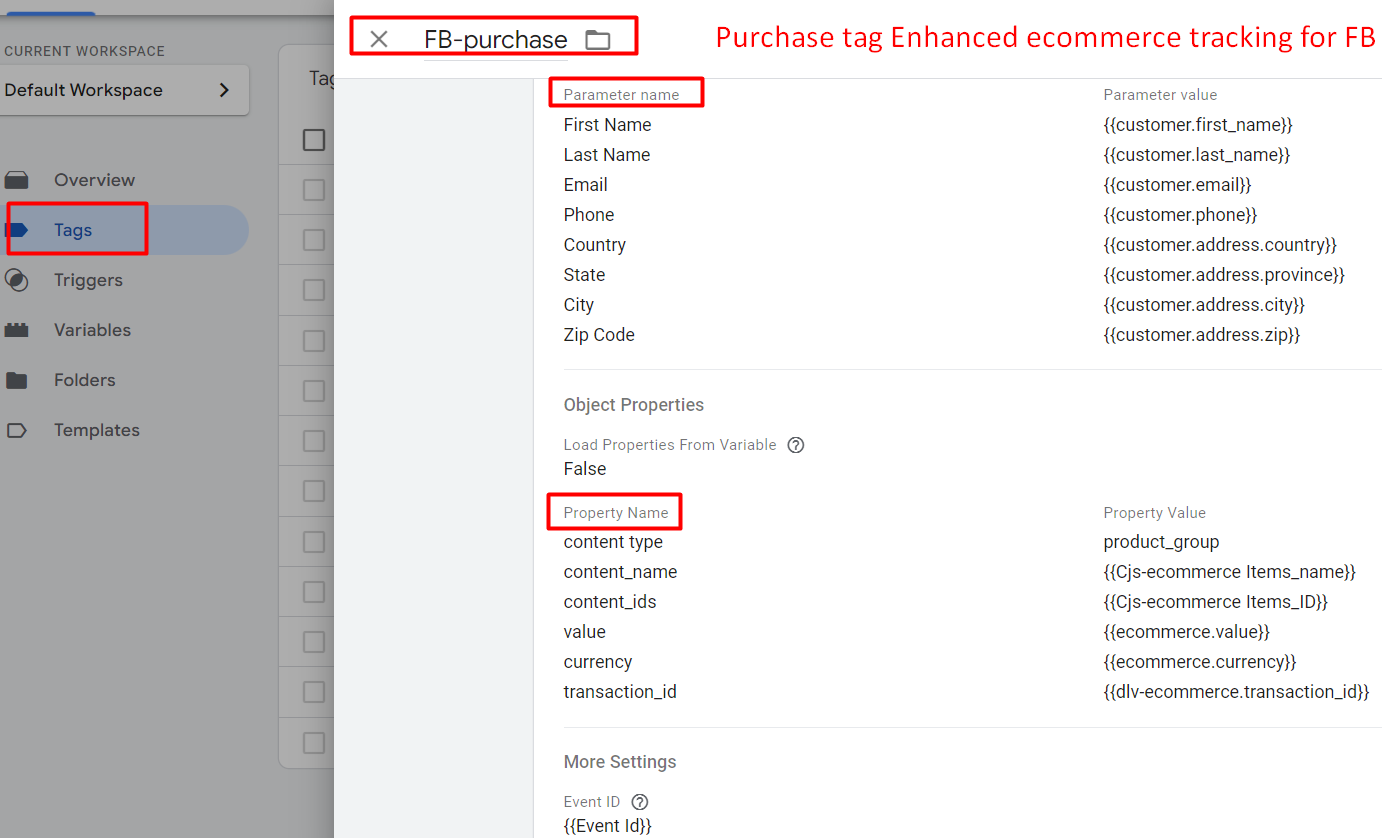Click the Overview icon in the sidebar
Viewport: 1382px width, 838px height.
coord(17,180)
